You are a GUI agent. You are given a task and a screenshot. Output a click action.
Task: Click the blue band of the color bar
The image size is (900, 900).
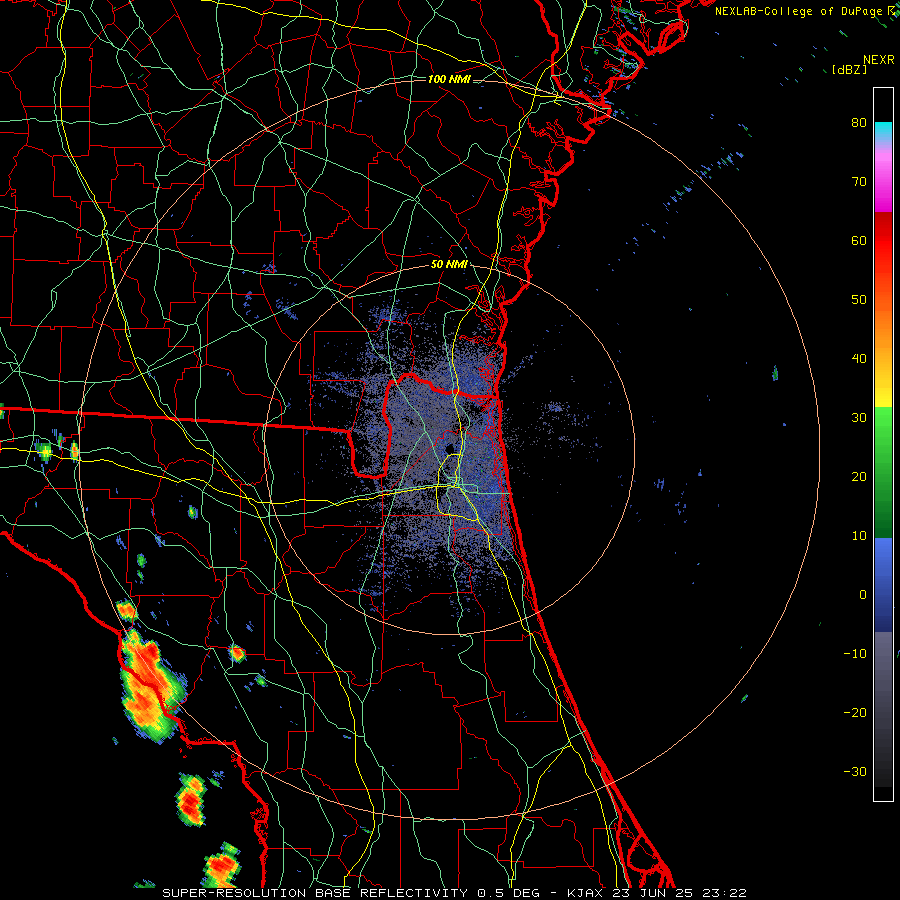[883, 584]
